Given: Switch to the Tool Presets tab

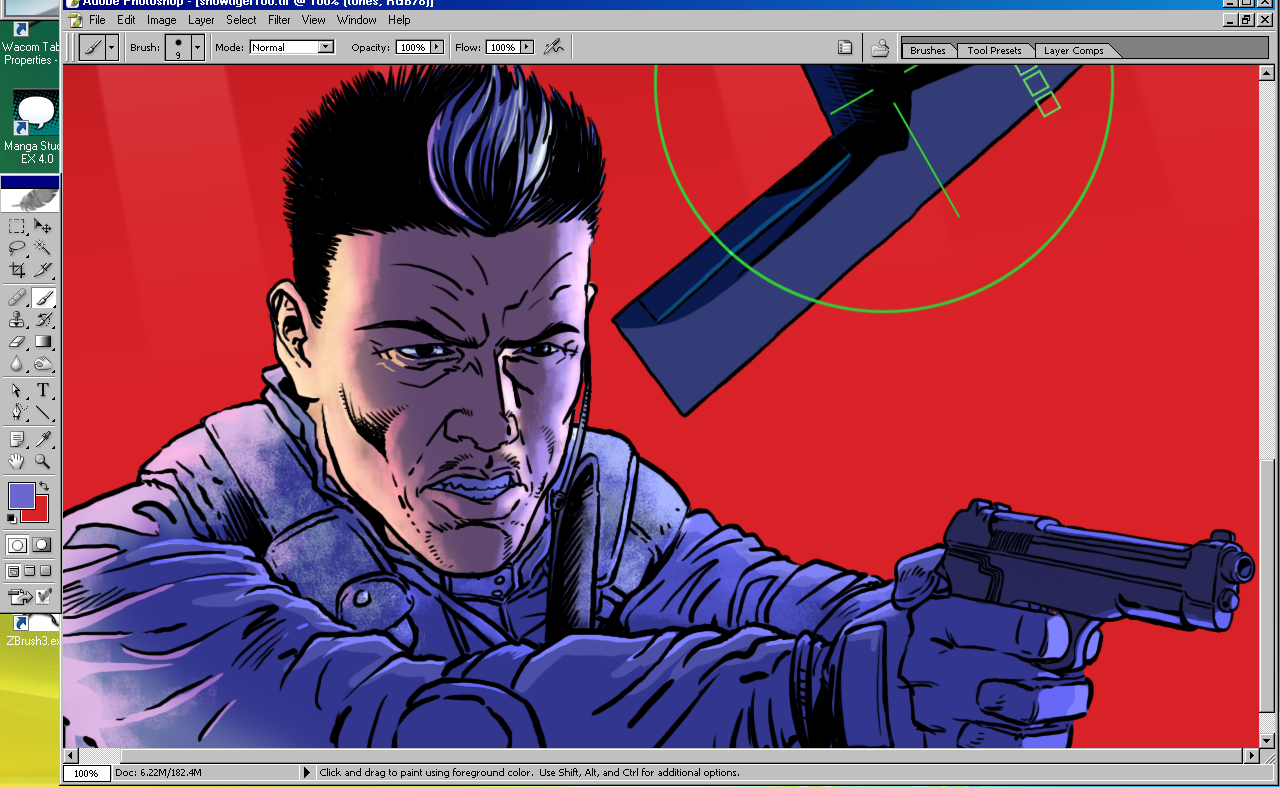Looking at the screenshot, I should pyautogui.click(x=994, y=51).
